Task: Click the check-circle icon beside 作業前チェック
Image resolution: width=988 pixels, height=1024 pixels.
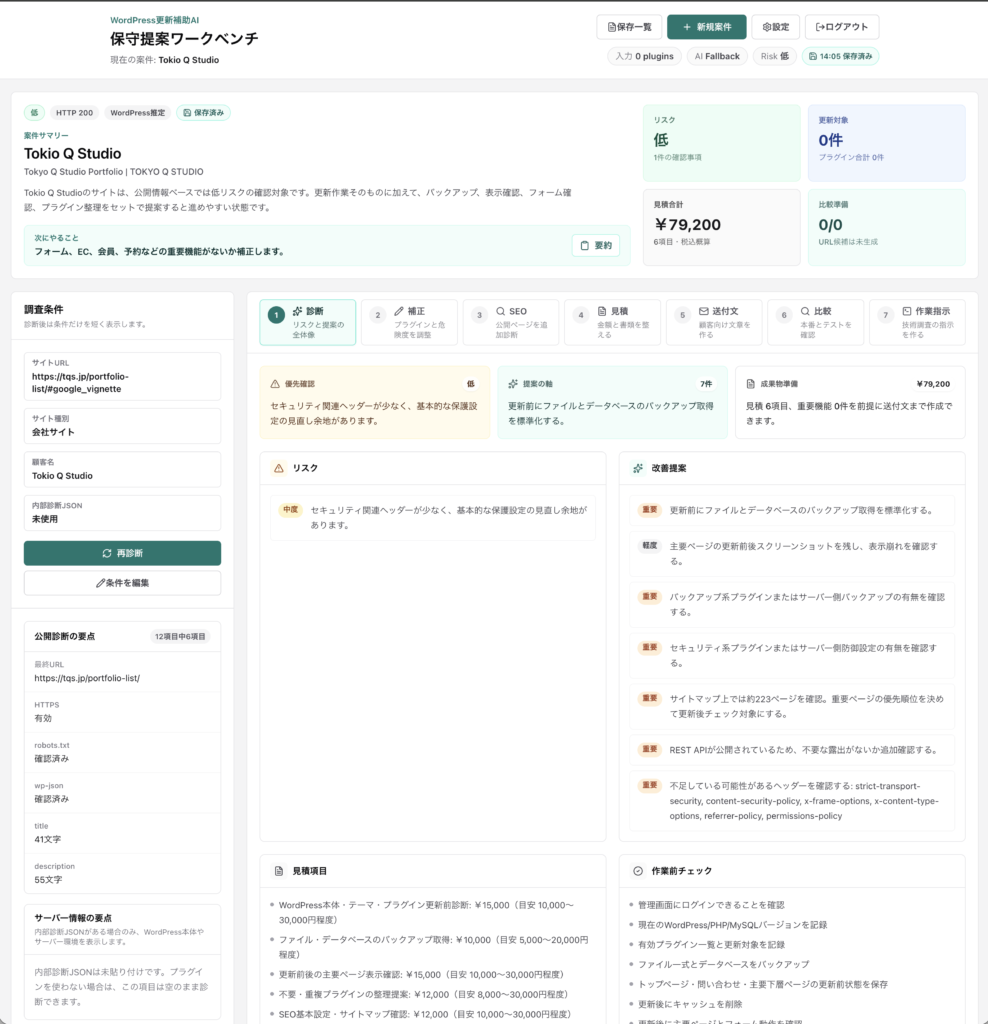Action: coord(638,871)
